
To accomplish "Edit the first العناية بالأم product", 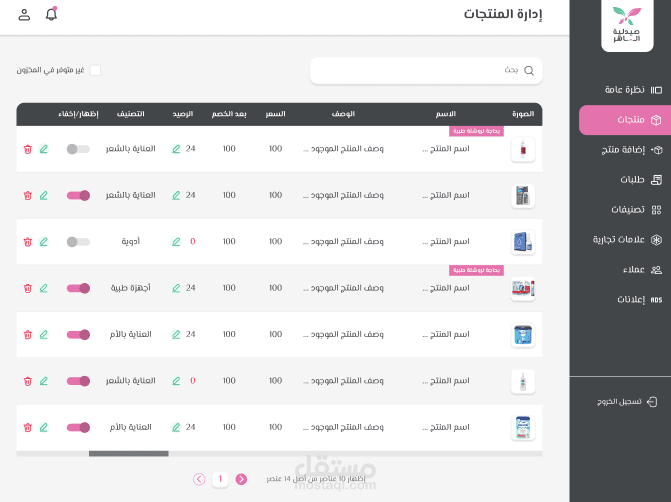I will click(44, 334).
